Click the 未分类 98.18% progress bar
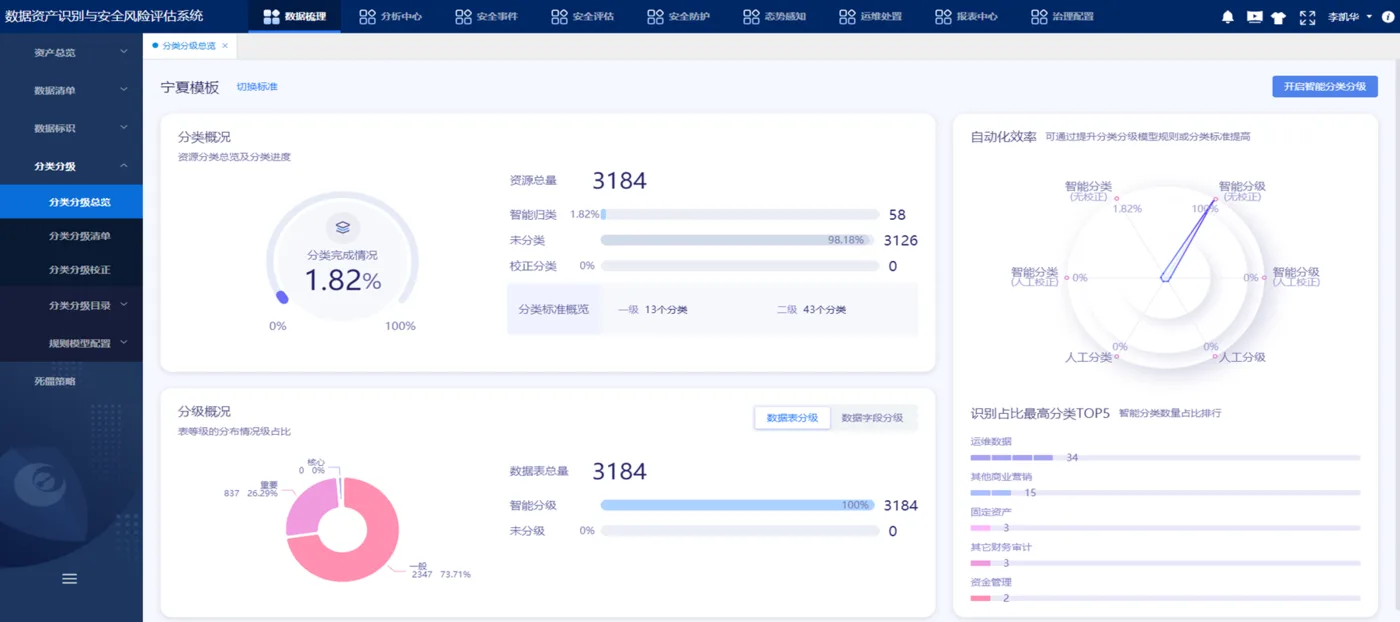This screenshot has height=622, width=1400. [739, 240]
